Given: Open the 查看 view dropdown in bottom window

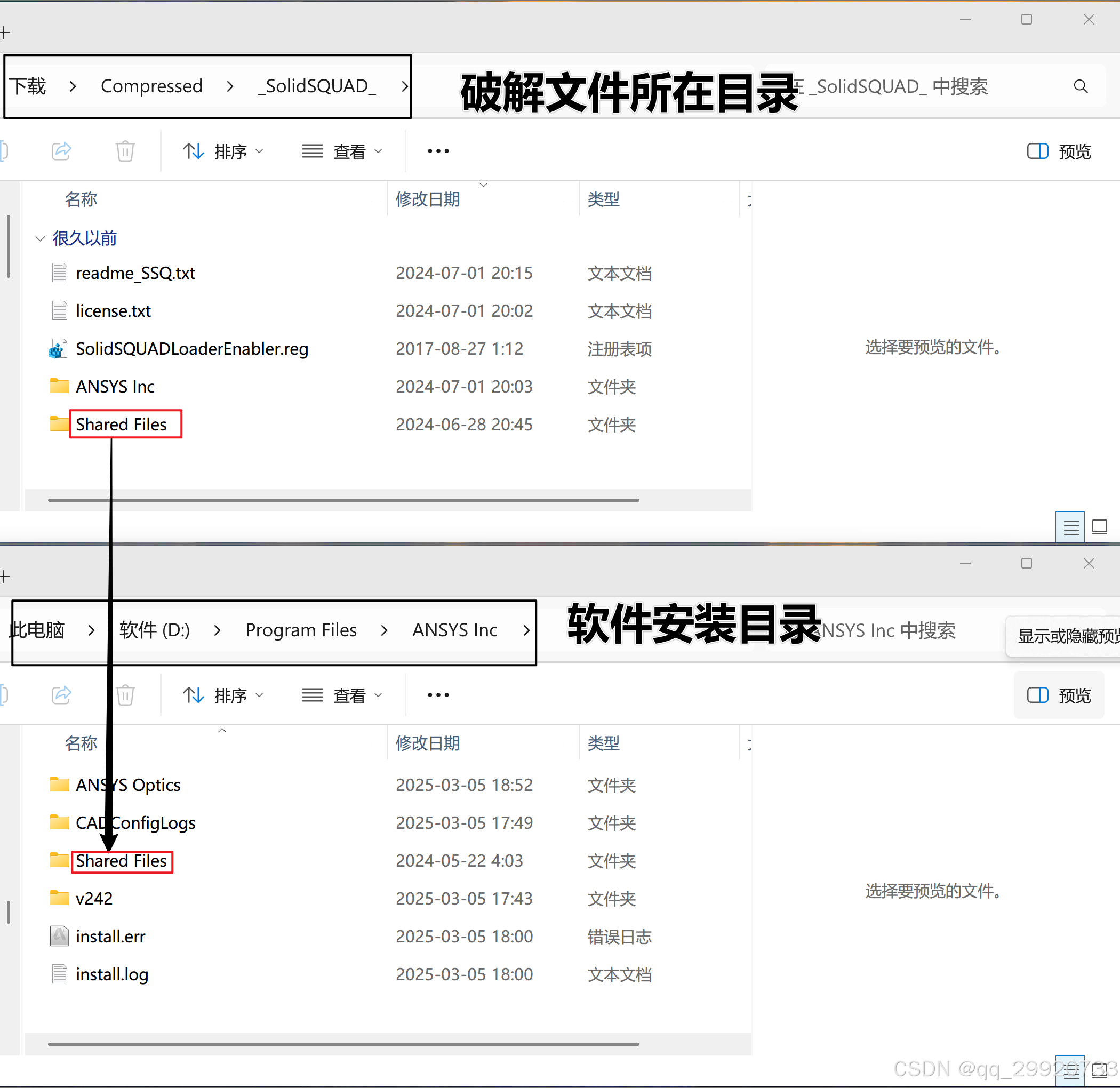Looking at the screenshot, I should [342, 695].
